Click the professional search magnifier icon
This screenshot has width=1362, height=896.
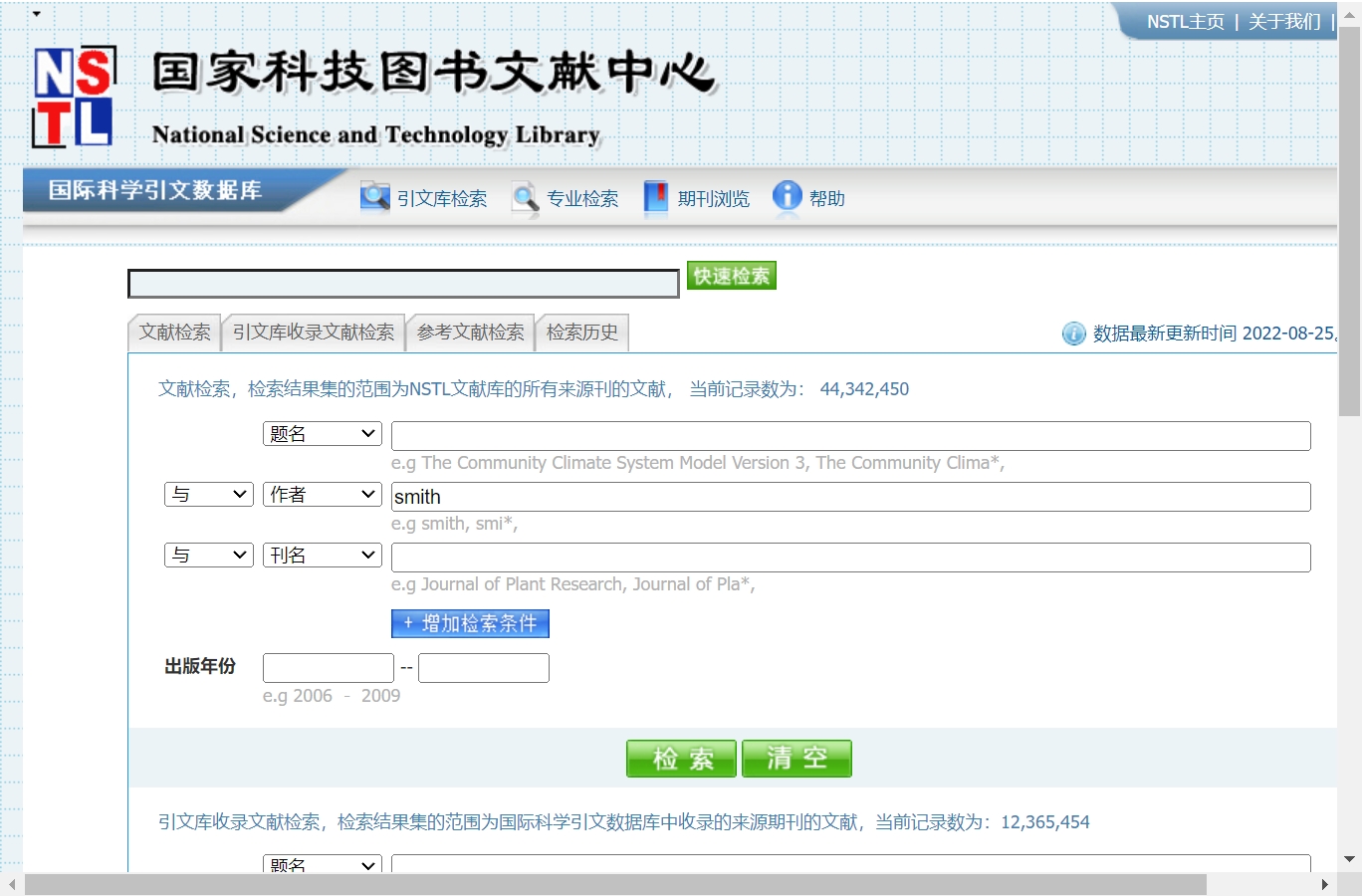tap(525, 197)
